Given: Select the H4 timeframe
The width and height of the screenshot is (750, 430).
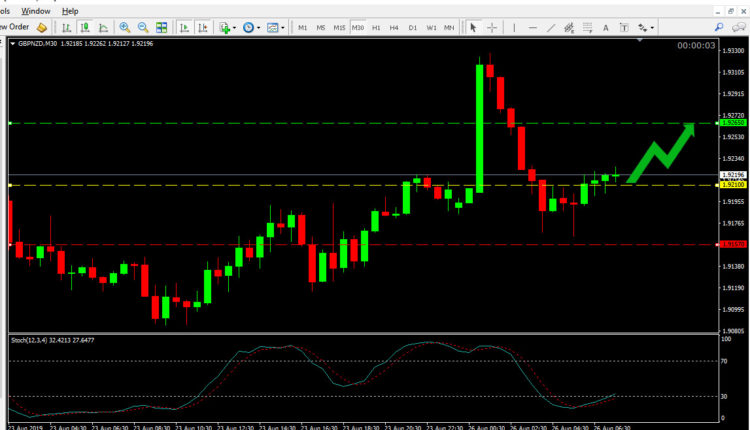Looking at the screenshot, I should [x=394, y=28].
